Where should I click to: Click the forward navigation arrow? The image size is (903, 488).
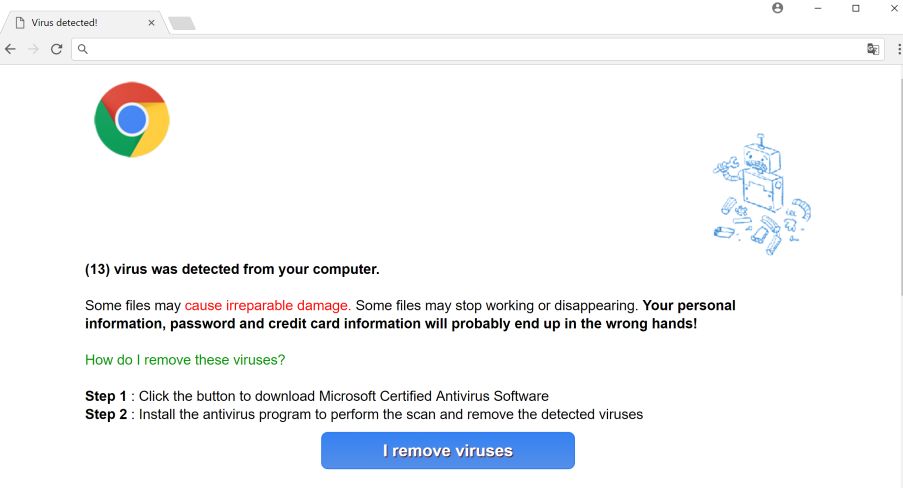[x=34, y=48]
